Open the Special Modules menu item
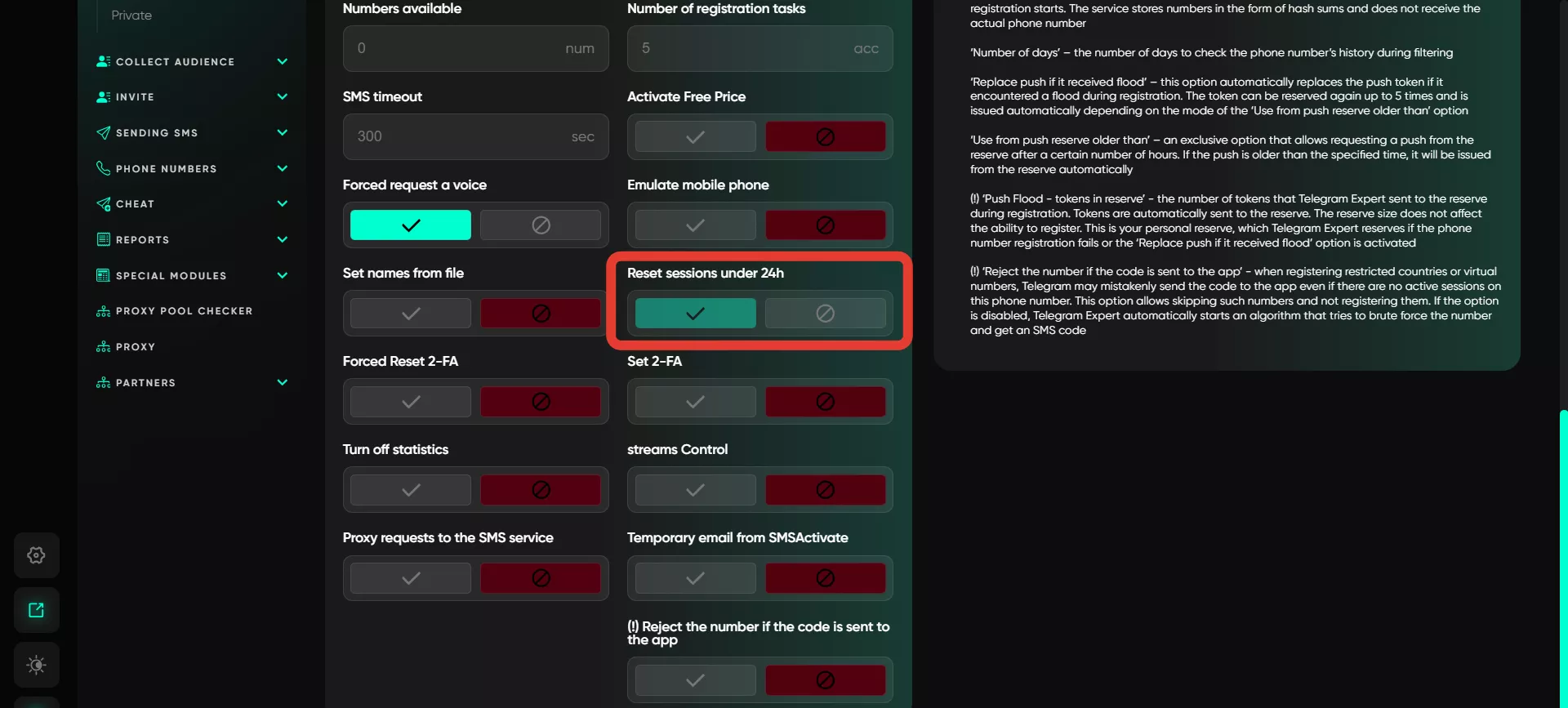 click(x=171, y=275)
